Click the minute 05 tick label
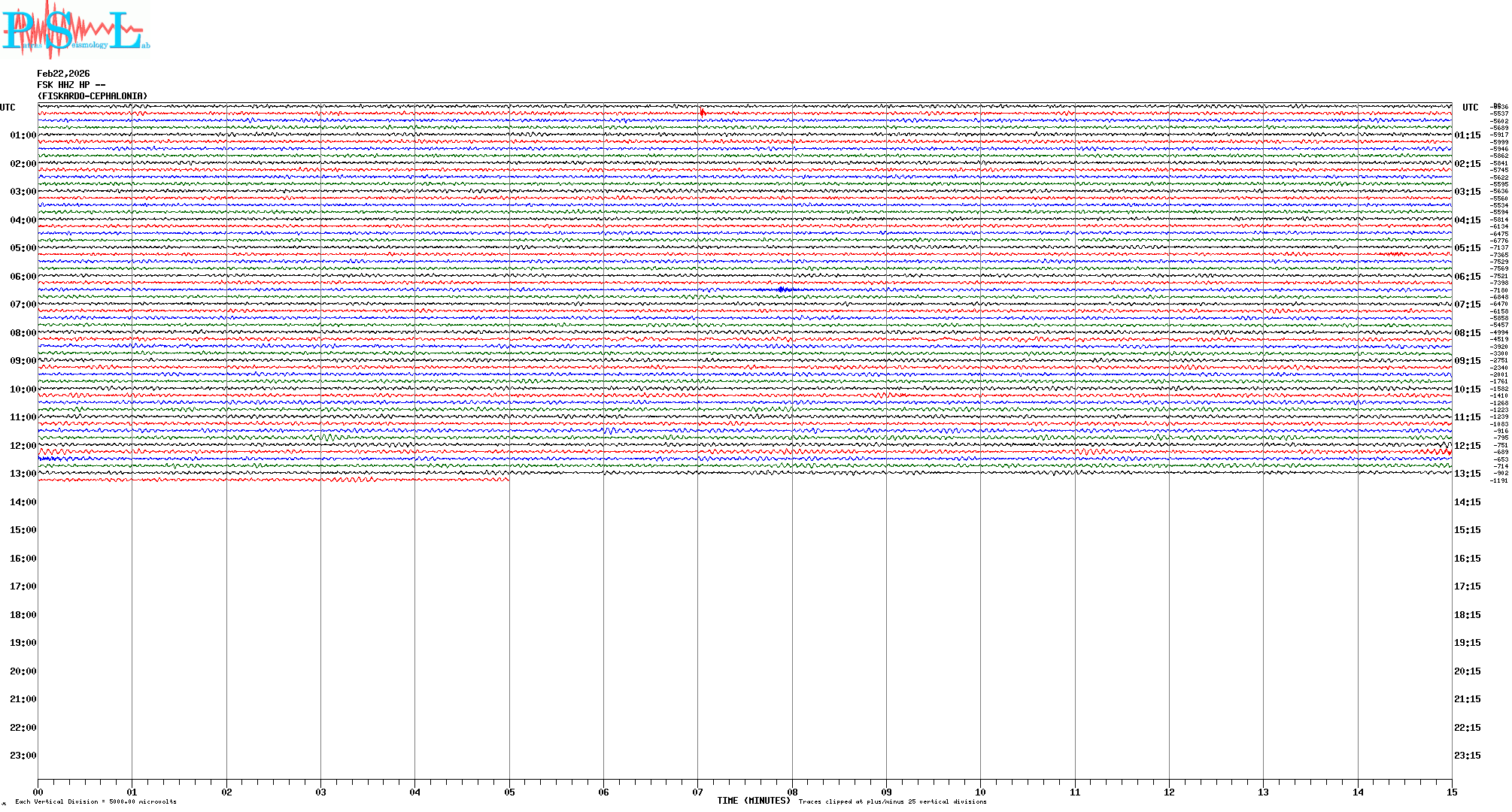 (x=509, y=792)
